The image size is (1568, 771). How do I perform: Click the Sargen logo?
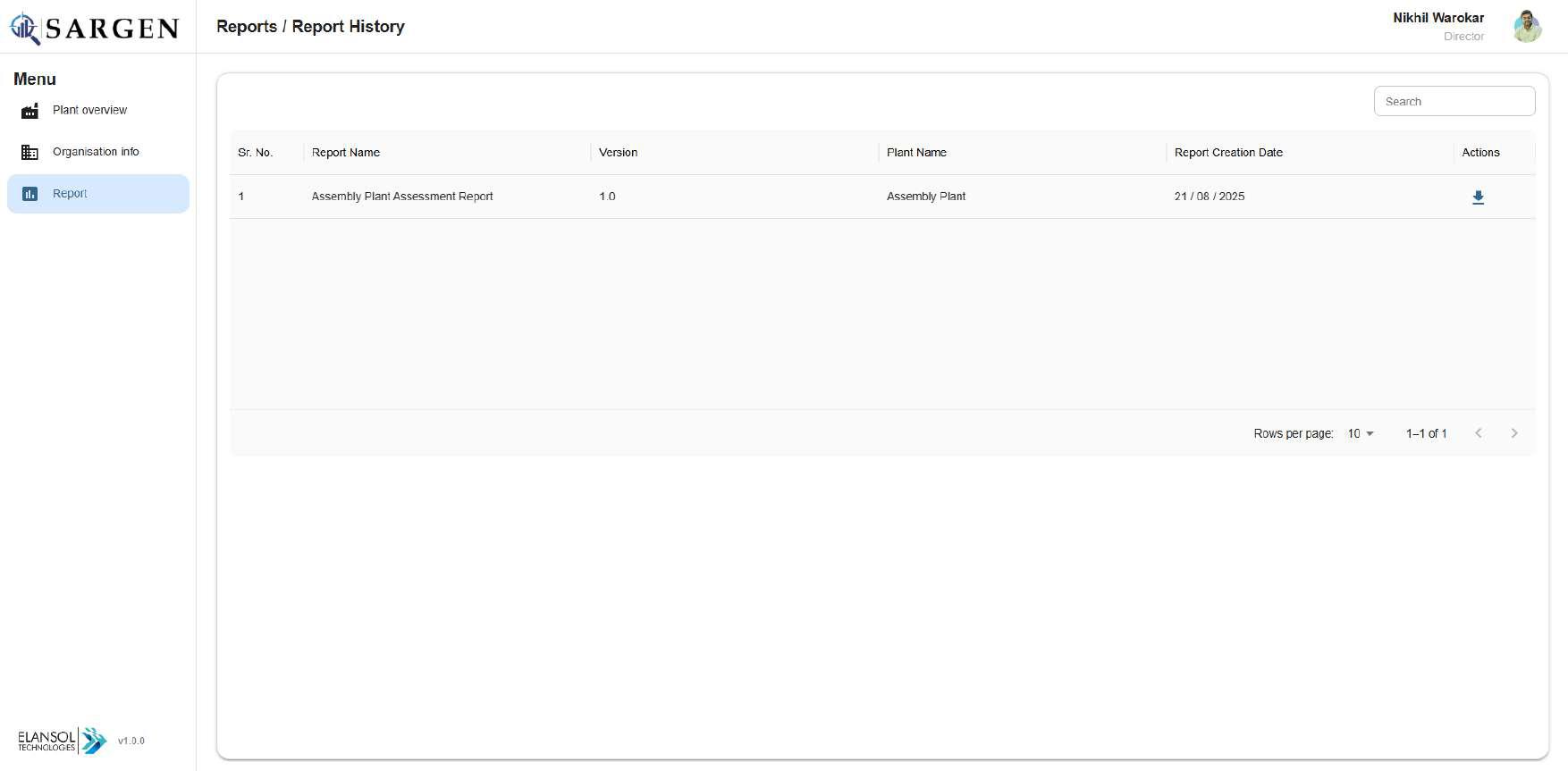click(x=95, y=28)
